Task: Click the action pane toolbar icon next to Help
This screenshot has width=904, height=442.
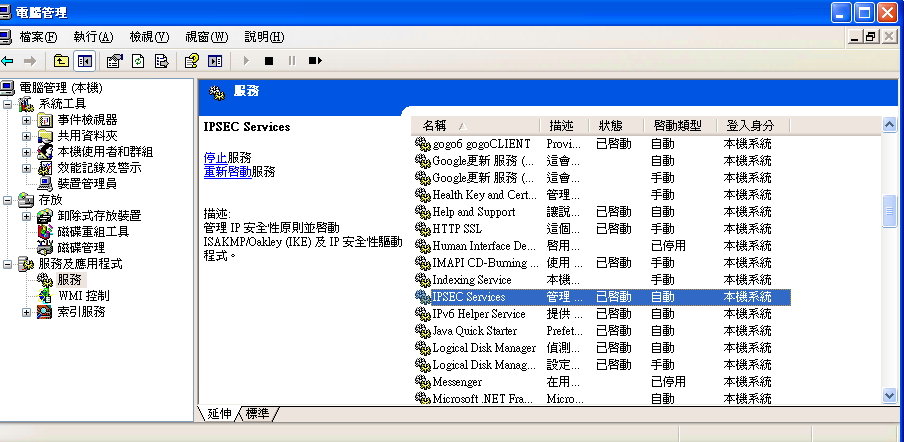Action: [x=215, y=61]
